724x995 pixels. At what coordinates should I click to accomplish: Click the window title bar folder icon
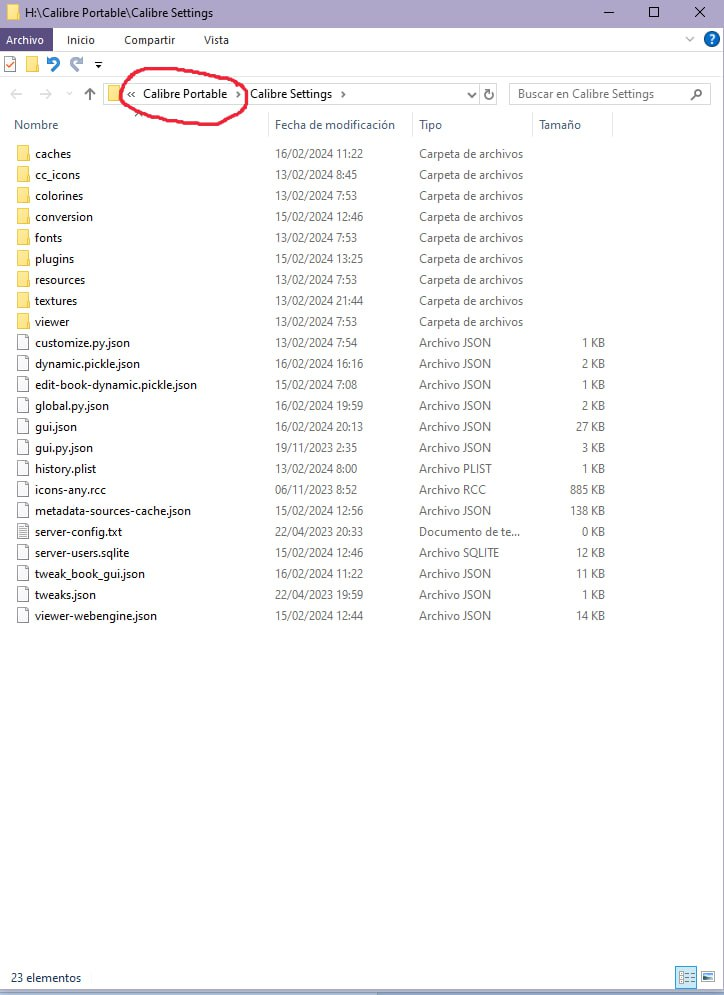click(13, 12)
